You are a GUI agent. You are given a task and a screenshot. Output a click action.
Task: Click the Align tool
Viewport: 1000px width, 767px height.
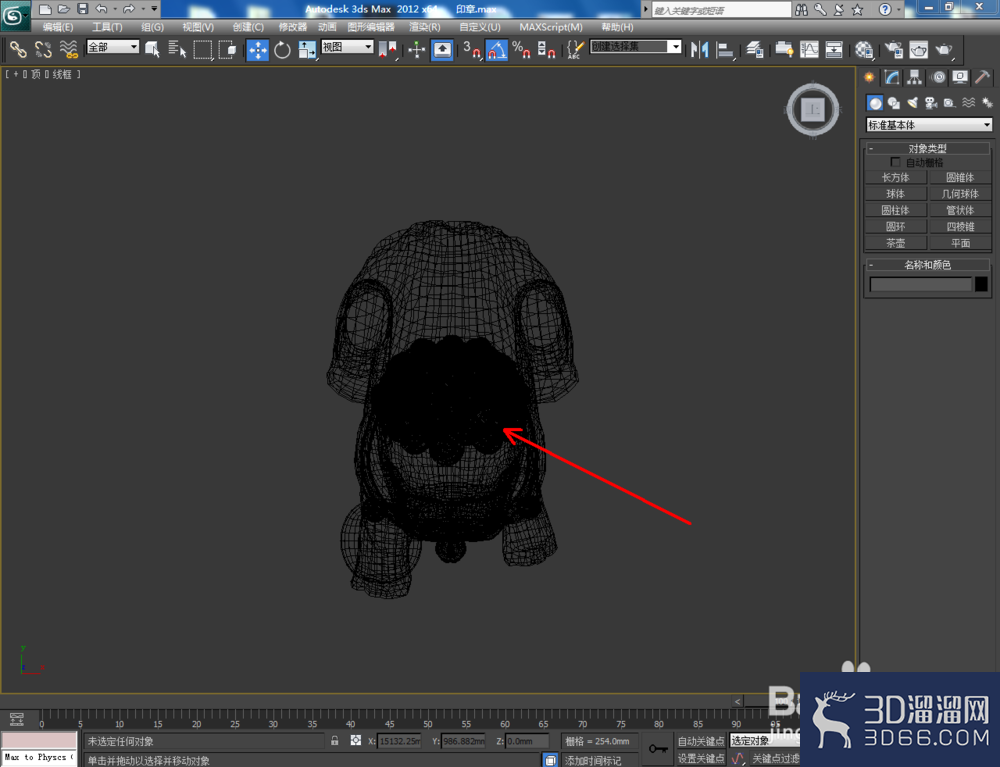click(x=725, y=49)
